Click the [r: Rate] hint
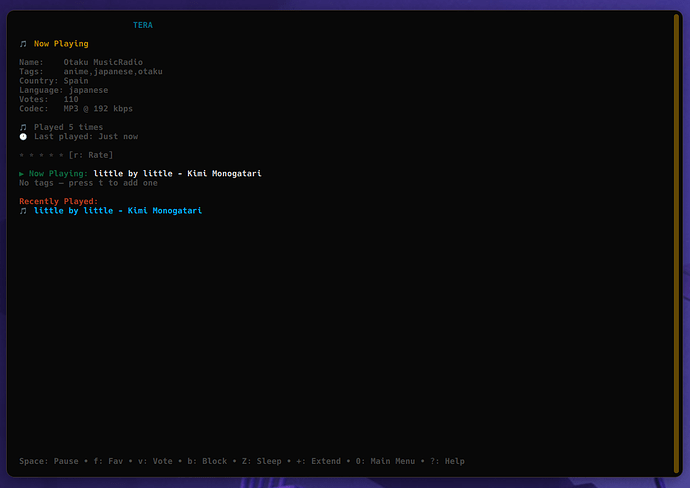 tap(91, 155)
